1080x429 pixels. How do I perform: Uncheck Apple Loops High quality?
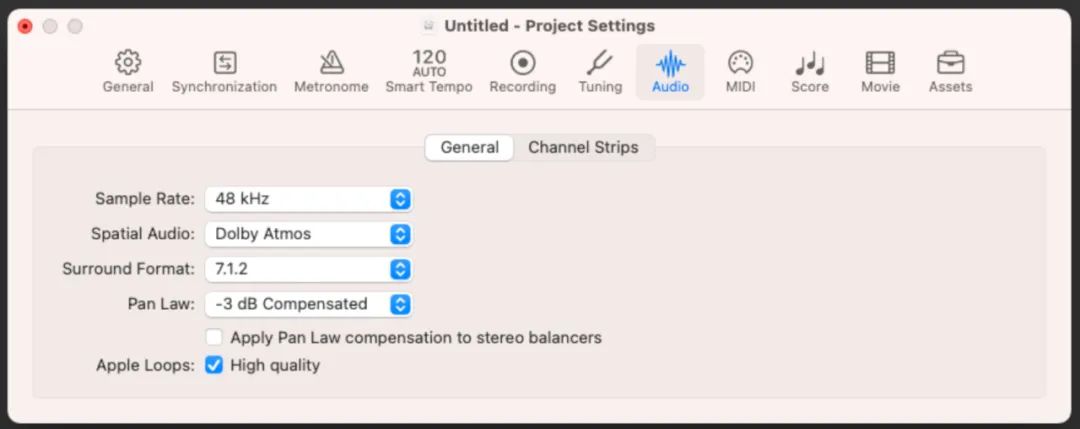[214, 365]
